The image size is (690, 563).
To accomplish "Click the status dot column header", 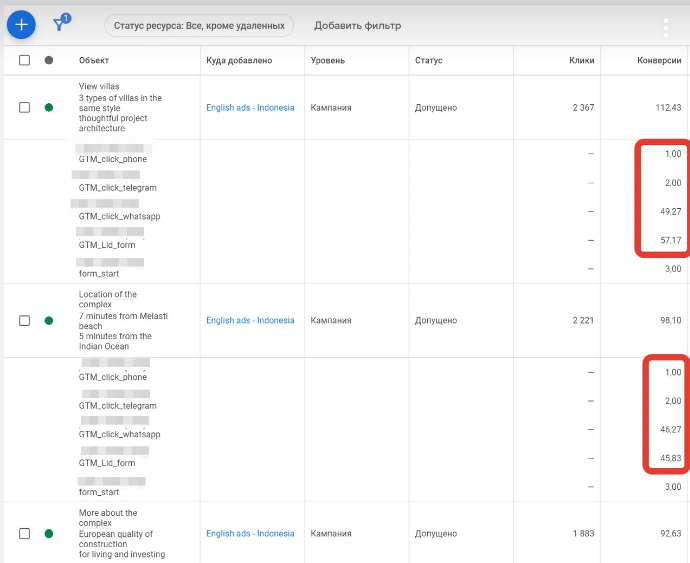I will [49, 60].
